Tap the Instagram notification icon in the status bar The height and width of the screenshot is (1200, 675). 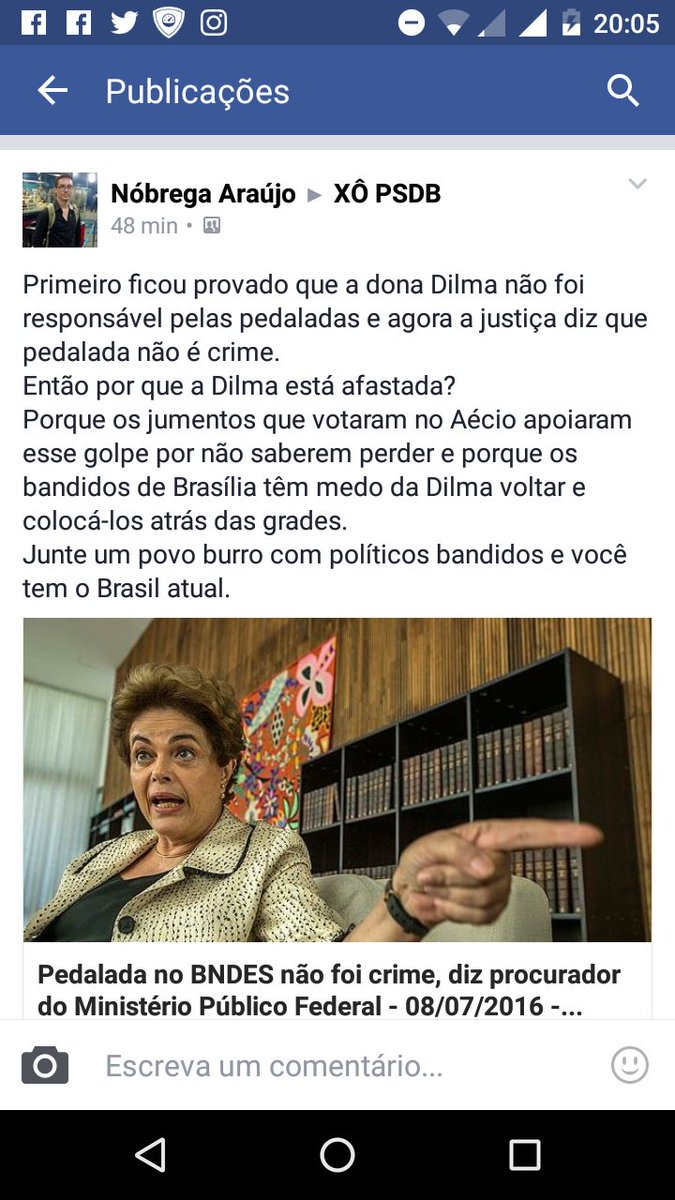214,22
